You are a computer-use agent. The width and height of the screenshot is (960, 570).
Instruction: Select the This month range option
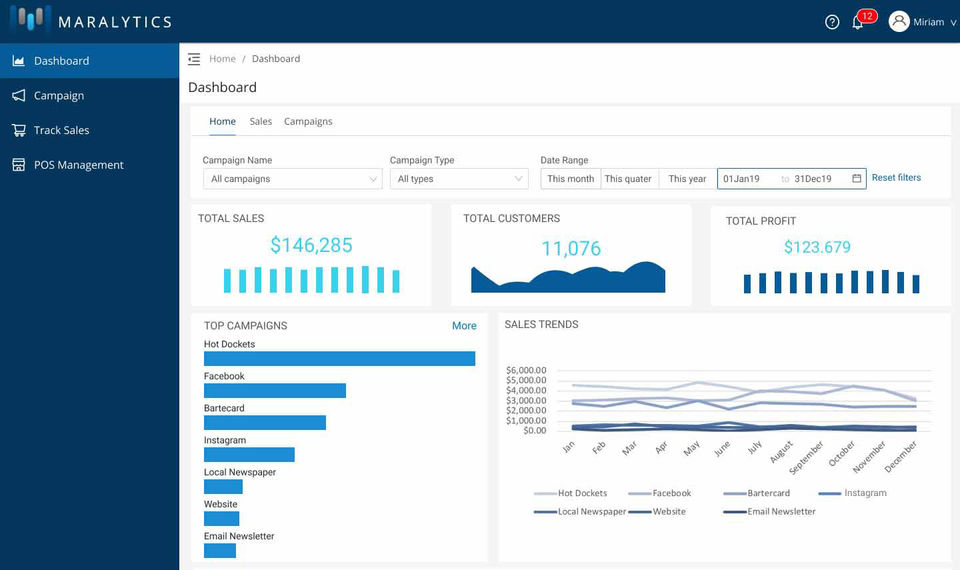pyautogui.click(x=570, y=179)
